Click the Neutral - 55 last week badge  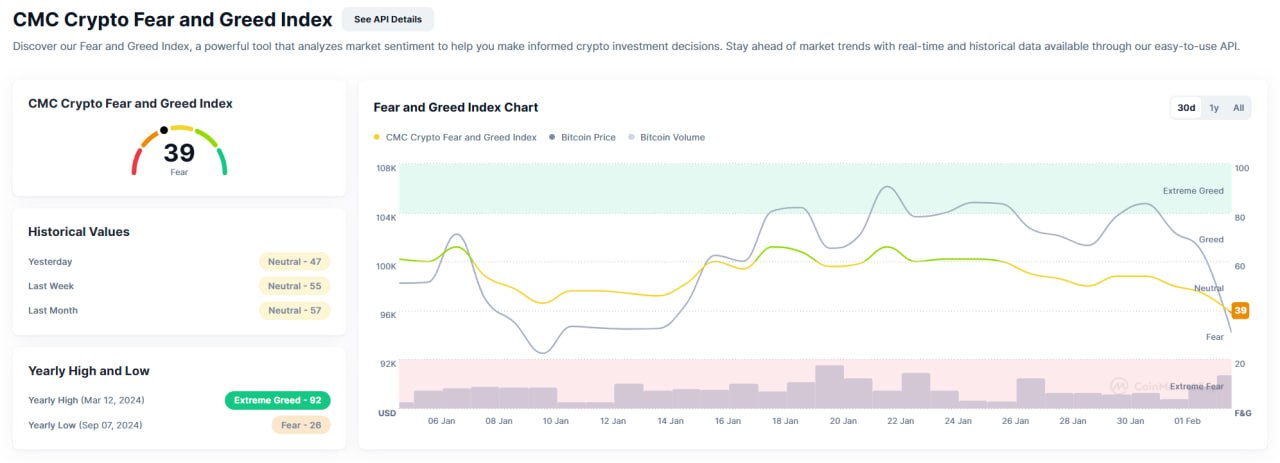click(294, 286)
